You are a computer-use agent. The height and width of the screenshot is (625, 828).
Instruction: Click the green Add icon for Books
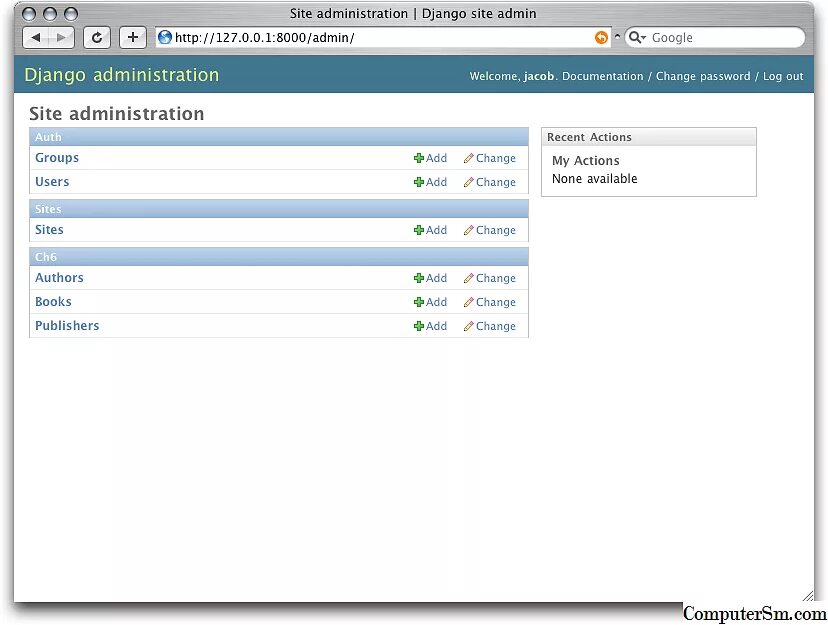point(419,302)
